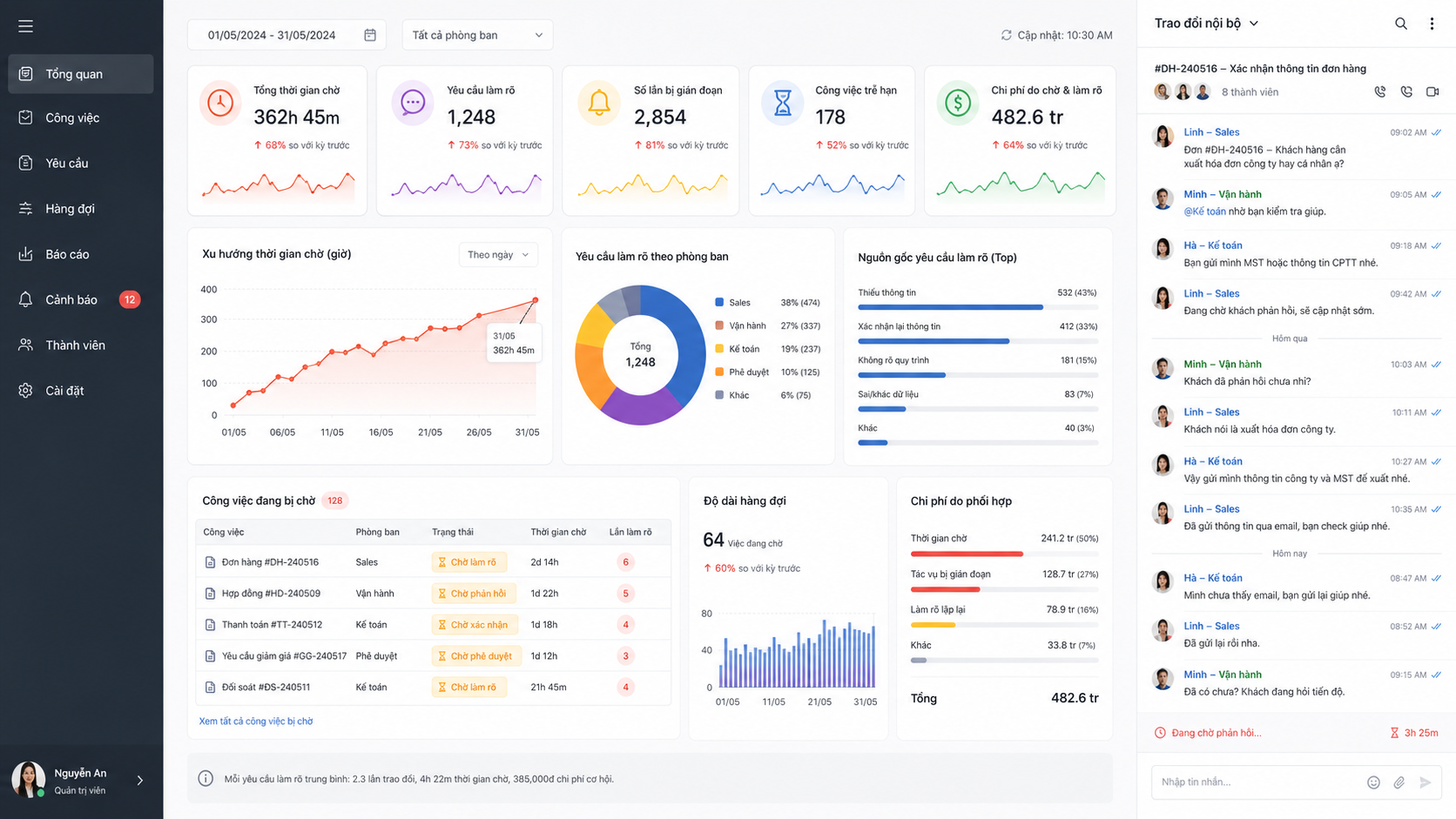
Task: Click the document icon for Đơn hàng #DH-240516
Action: click(x=210, y=562)
